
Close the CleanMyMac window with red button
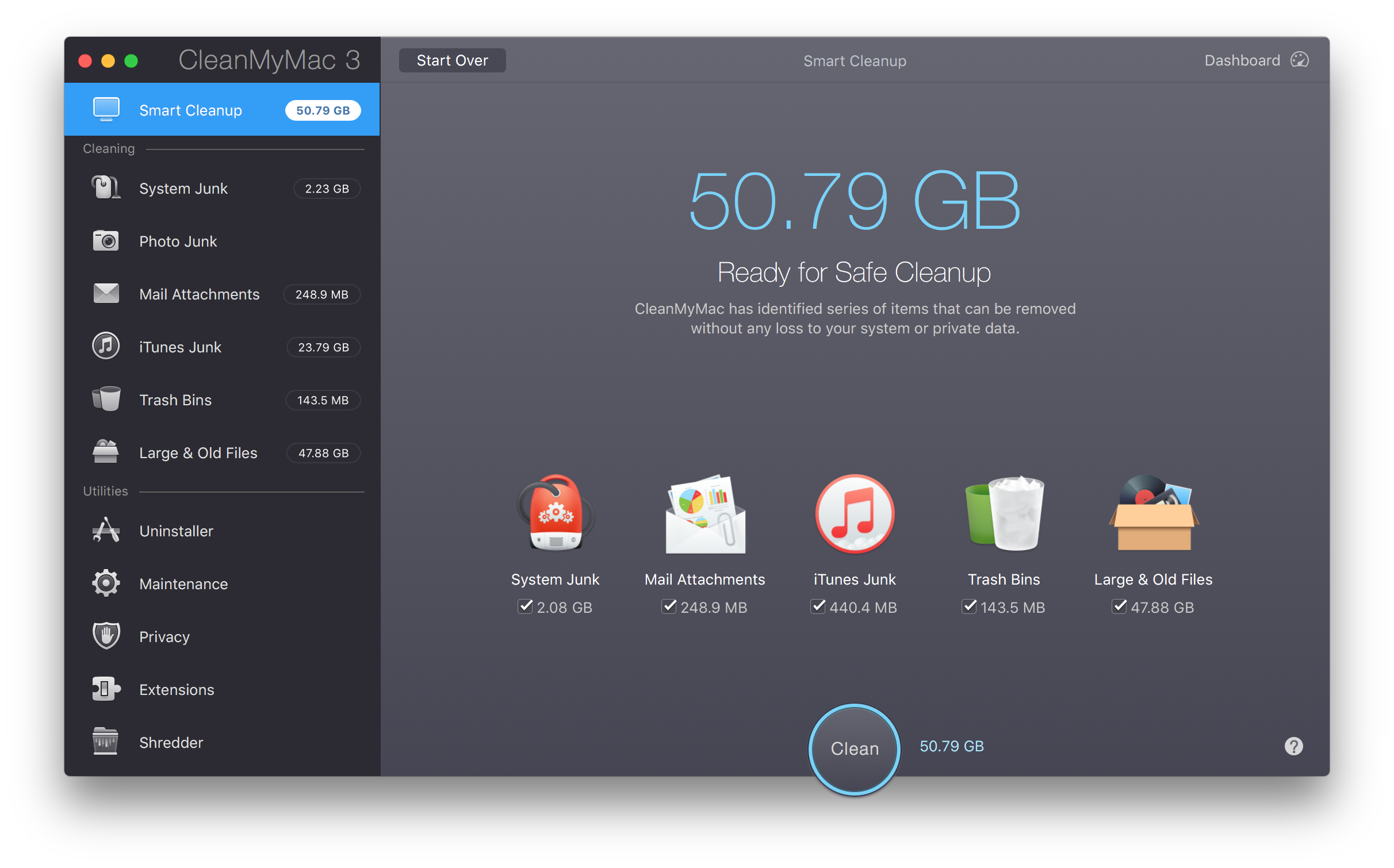point(85,60)
